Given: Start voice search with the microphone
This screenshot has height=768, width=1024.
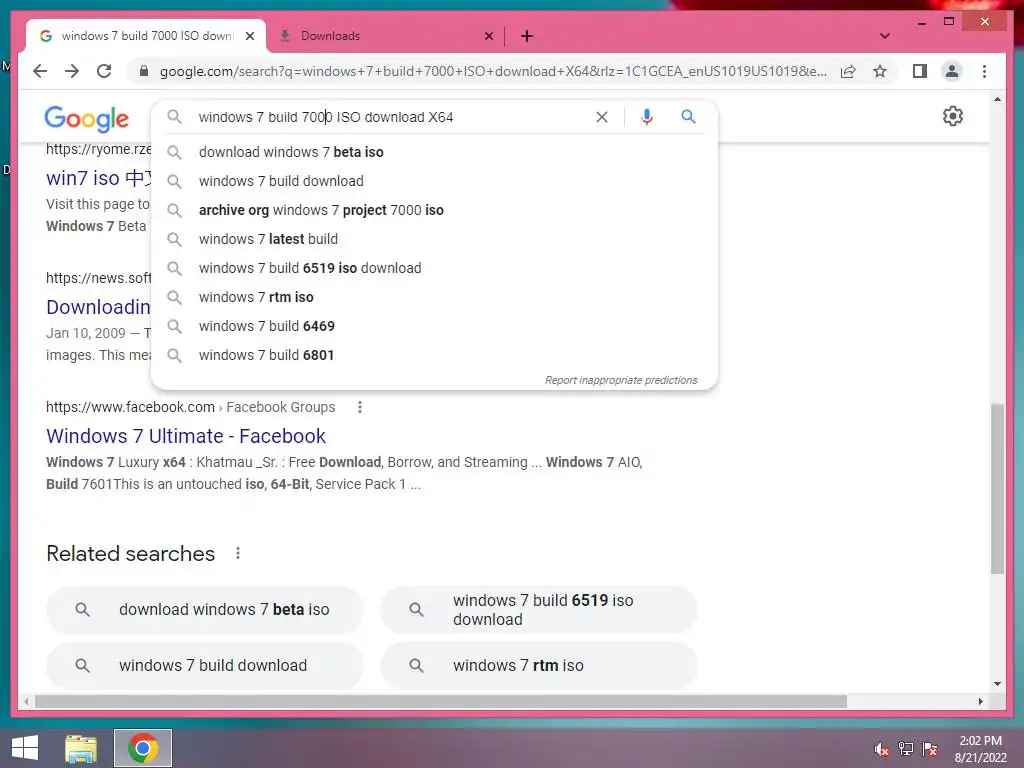Looking at the screenshot, I should 647,117.
